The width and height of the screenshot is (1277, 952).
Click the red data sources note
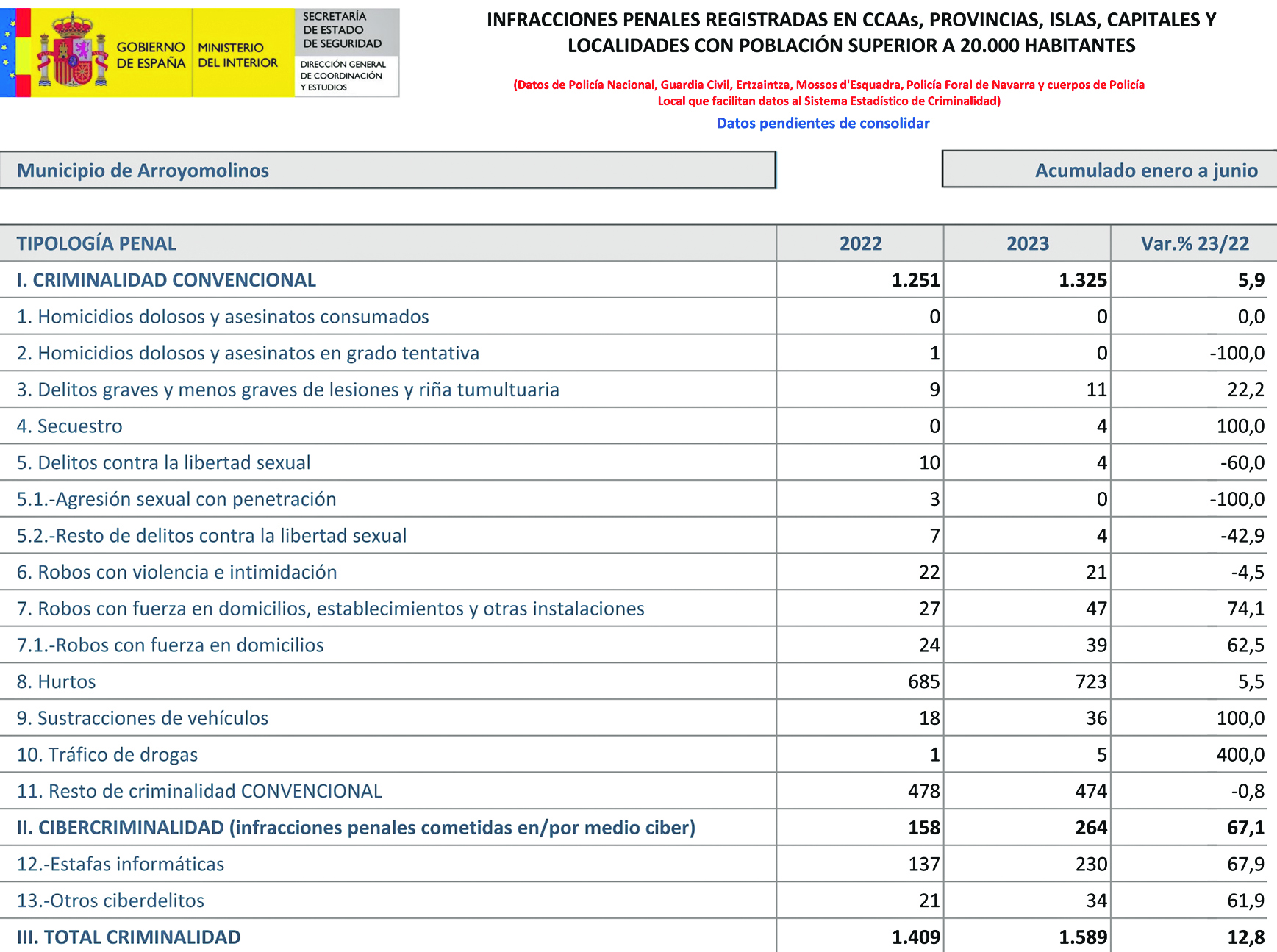tap(829, 93)
